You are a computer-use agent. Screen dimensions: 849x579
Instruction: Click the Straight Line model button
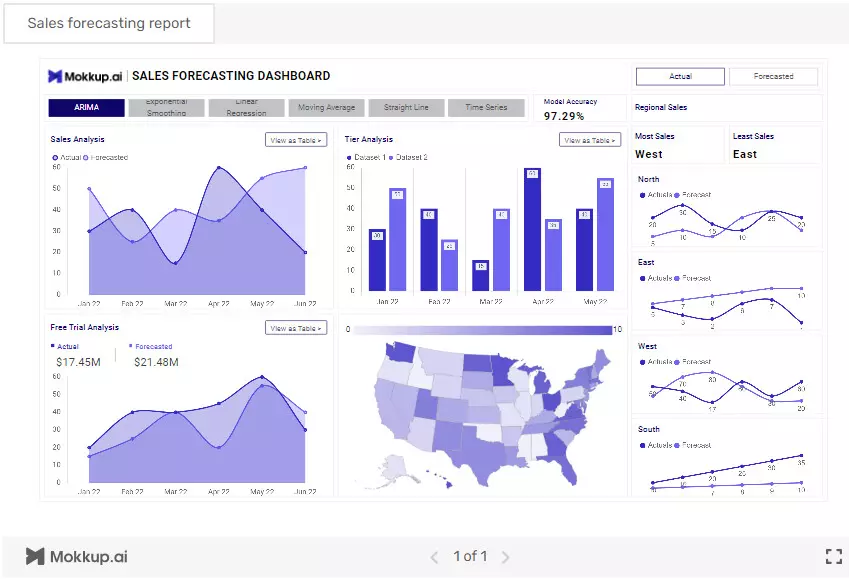[406, 108]
